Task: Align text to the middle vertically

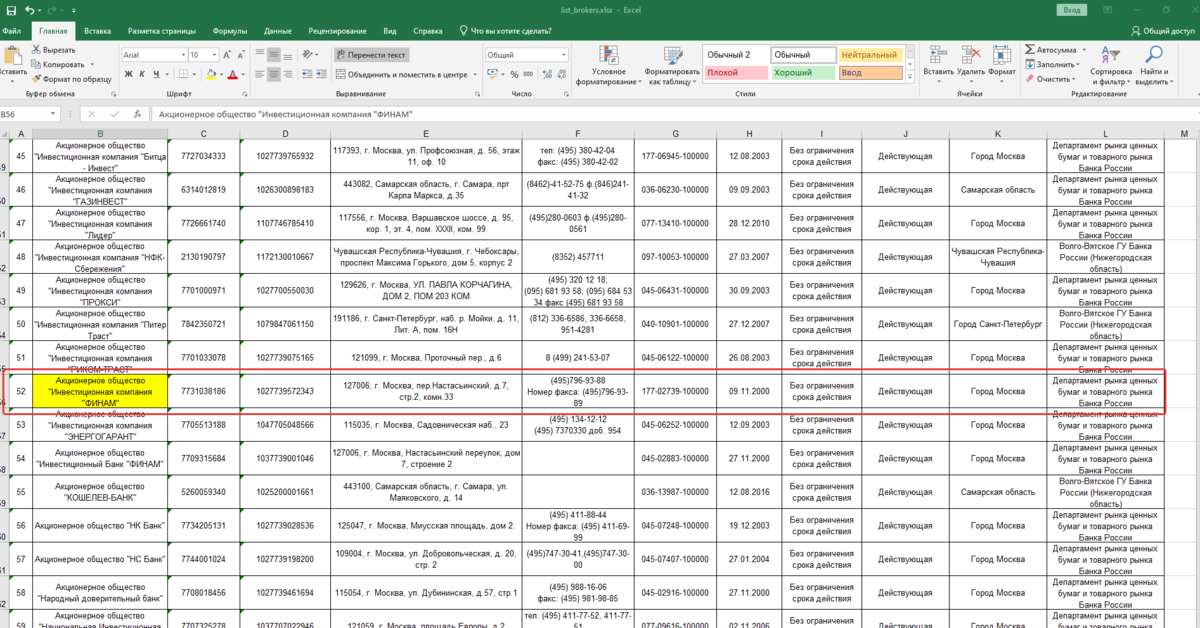Action: pyautogui.click(x=274, y=55)
